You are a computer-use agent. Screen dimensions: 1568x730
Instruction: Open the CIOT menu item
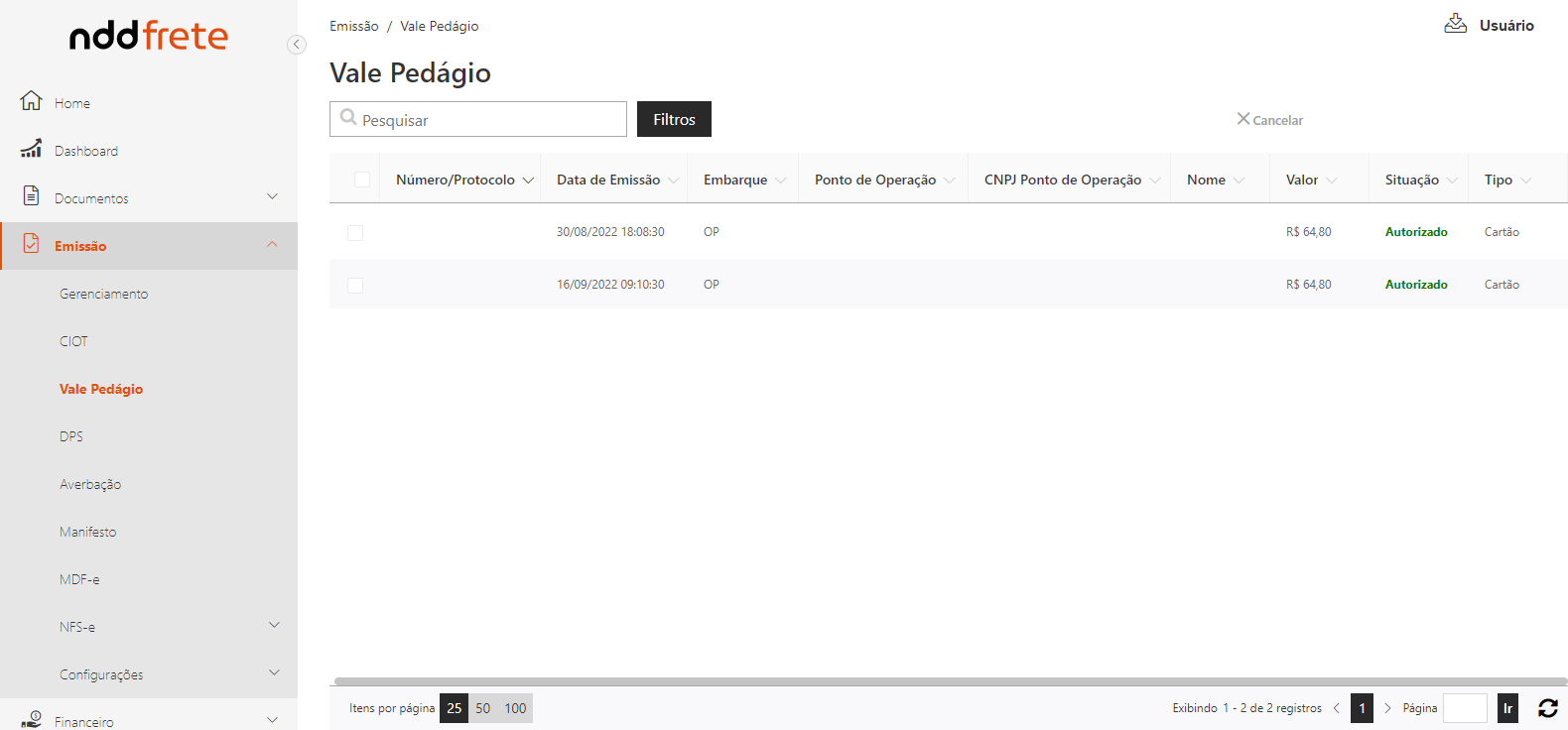coord(73,341)
